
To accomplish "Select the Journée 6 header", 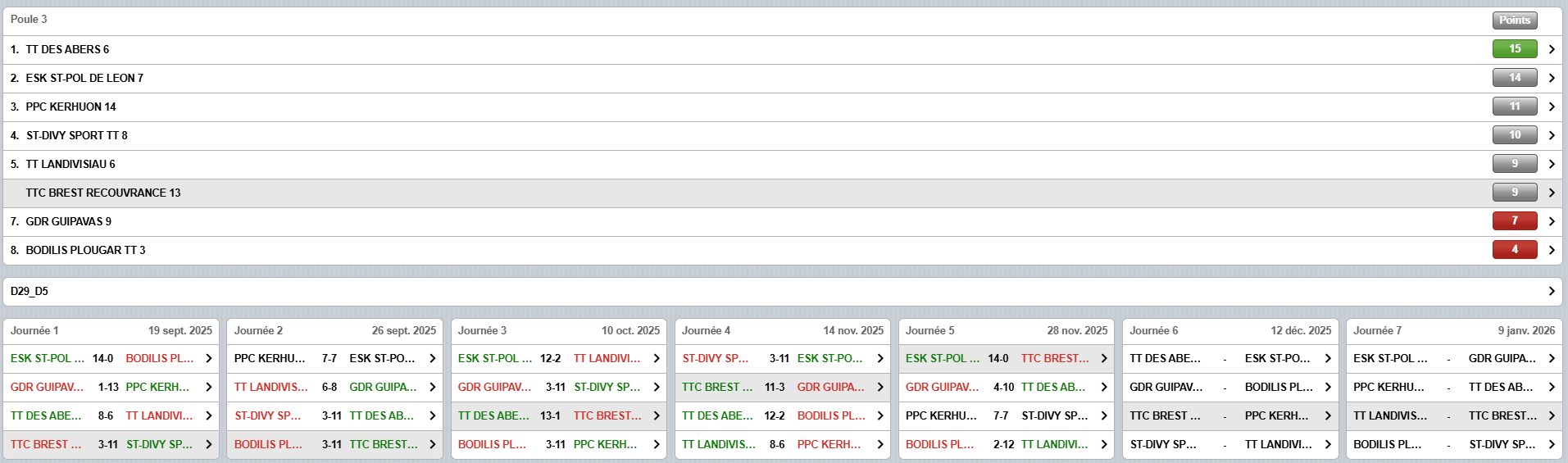I will point(1229,330).
